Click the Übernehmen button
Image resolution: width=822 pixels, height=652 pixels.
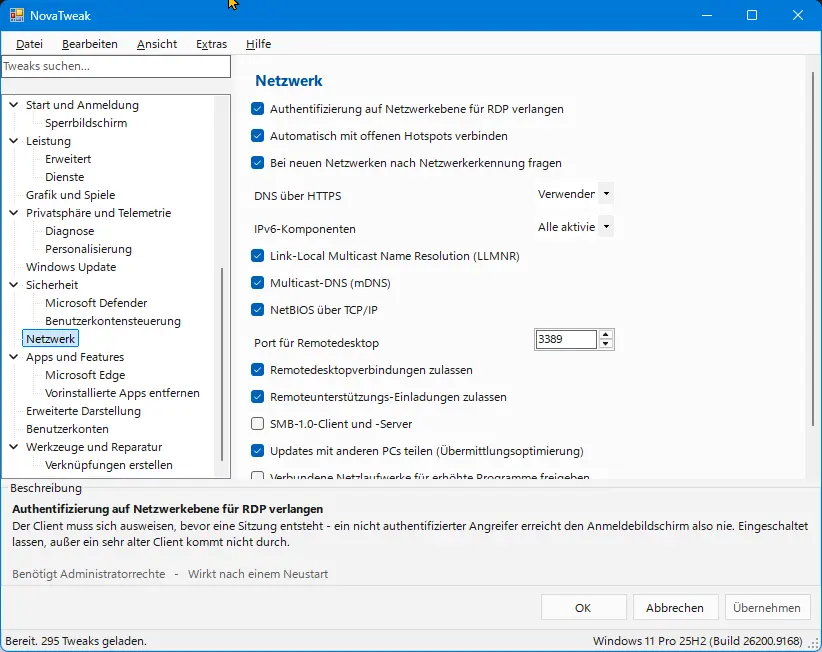tap(767, 607)
